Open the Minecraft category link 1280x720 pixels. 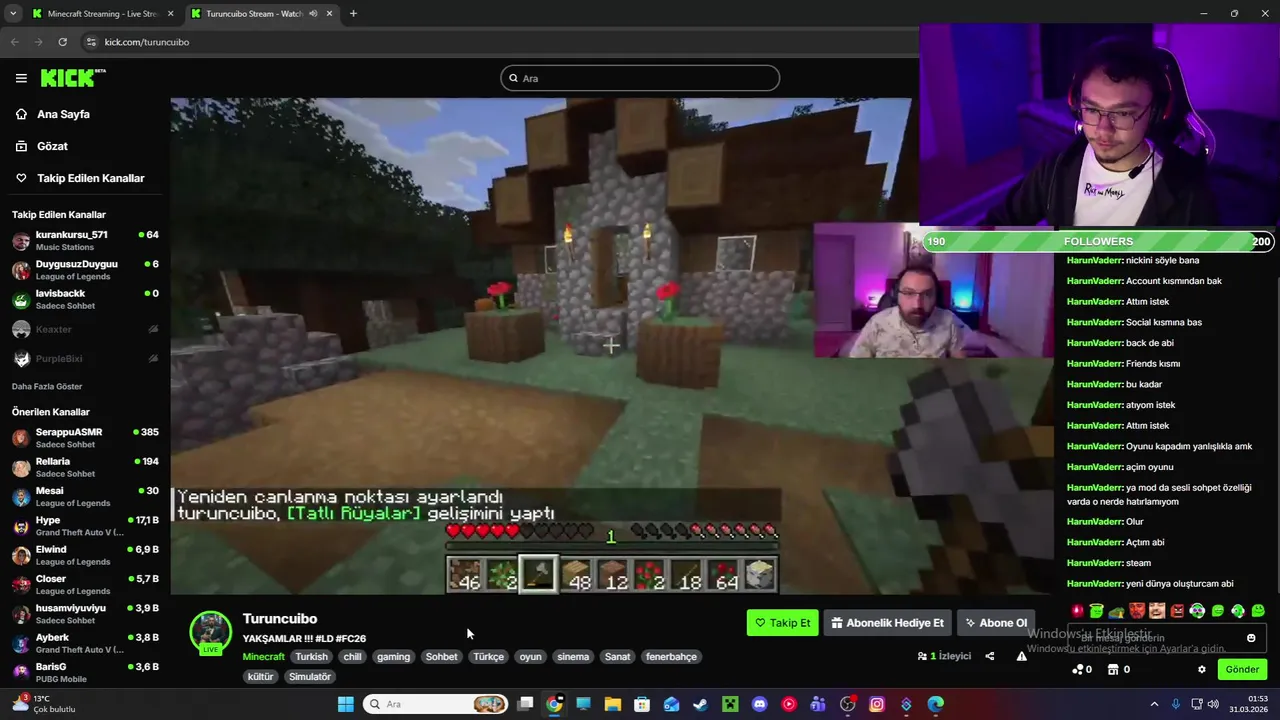(x=264, y=657)
